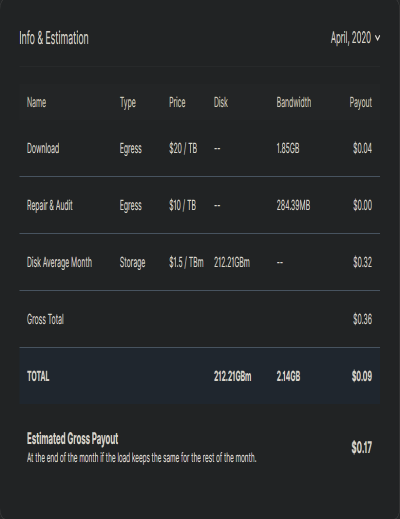Click the 284.39MB repair bandwidth value
This screenshot has height=519, width=400.
tap(293, 205)
